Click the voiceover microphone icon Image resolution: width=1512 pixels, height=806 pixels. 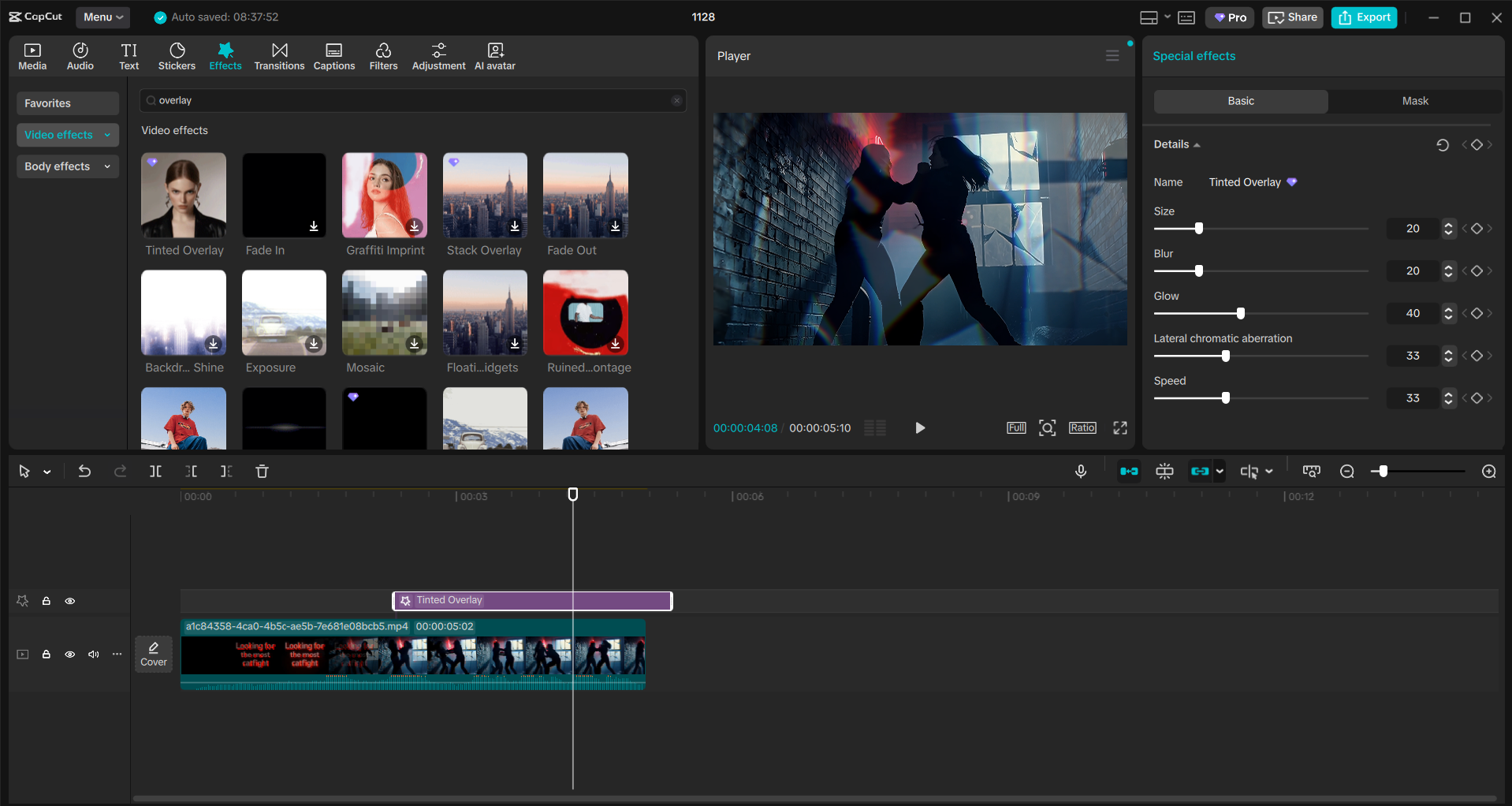tap(1080, 471)
